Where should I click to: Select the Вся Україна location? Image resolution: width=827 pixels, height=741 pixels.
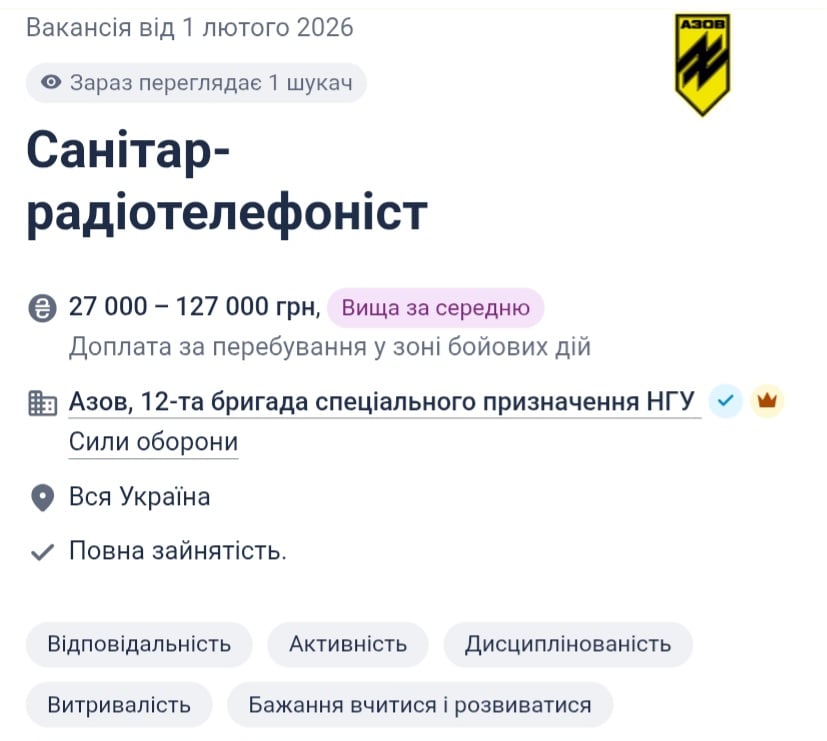coord(140,496)
